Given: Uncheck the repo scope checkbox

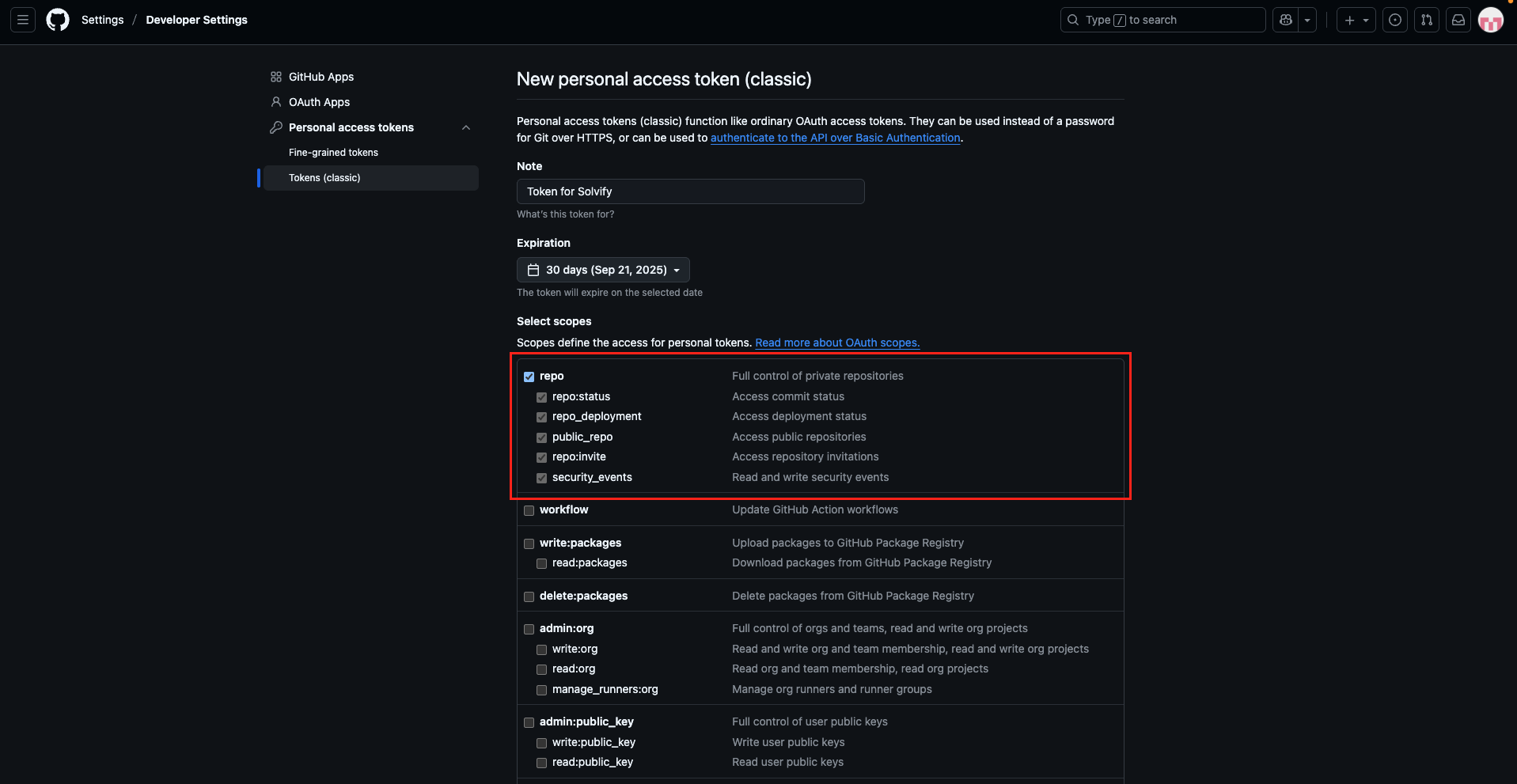Looking at the screenshot, I should pyautogui.click(x=529, y=377).
